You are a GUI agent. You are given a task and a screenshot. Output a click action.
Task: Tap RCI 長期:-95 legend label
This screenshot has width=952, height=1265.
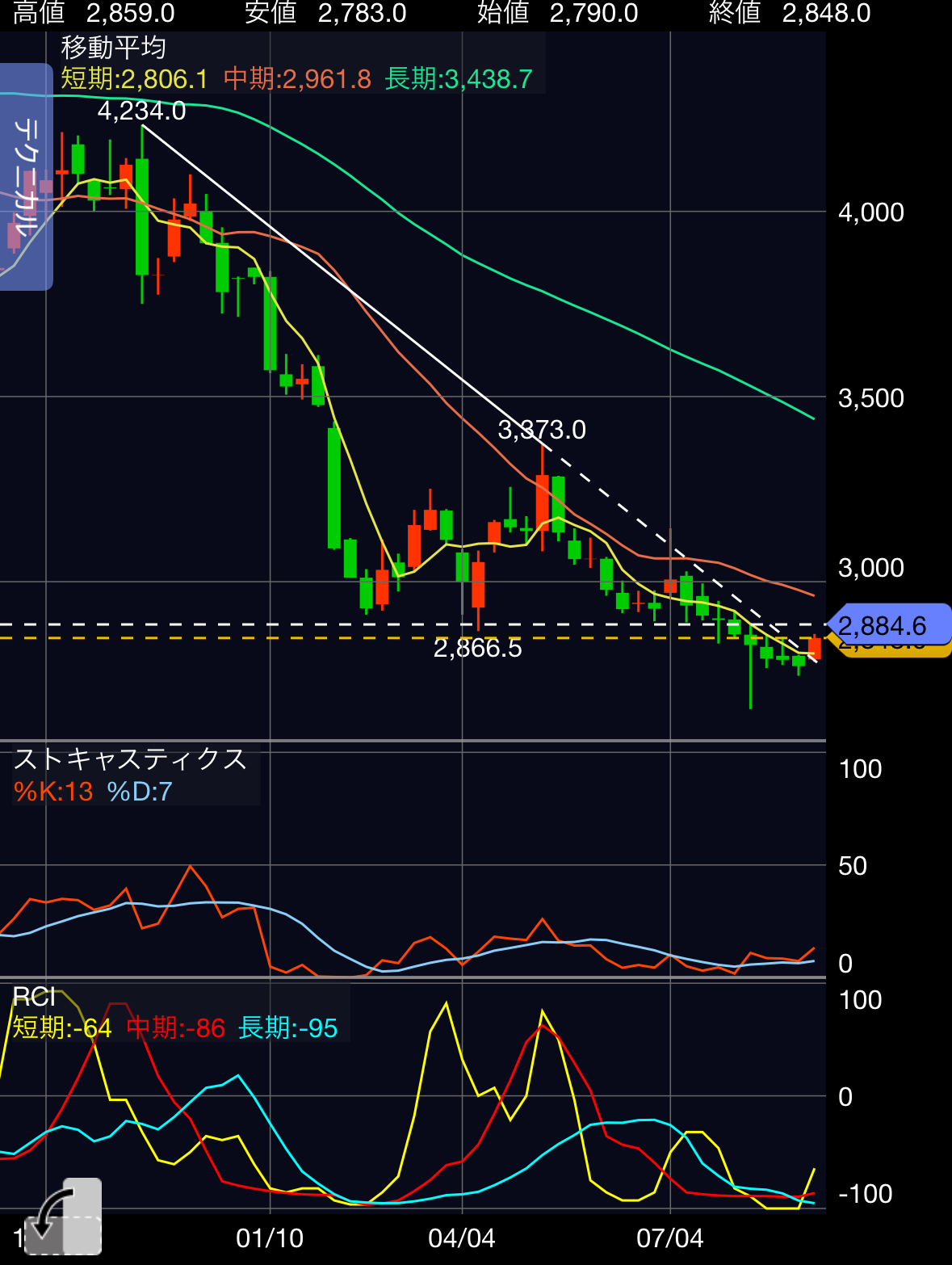point(288,1028)
